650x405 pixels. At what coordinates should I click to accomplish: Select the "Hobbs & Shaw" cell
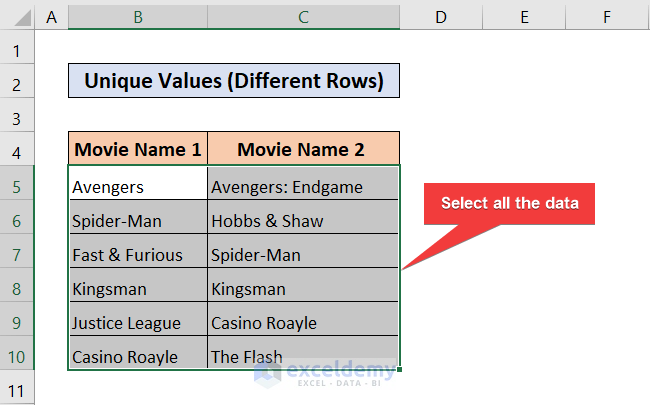click(x=303, y=220)
